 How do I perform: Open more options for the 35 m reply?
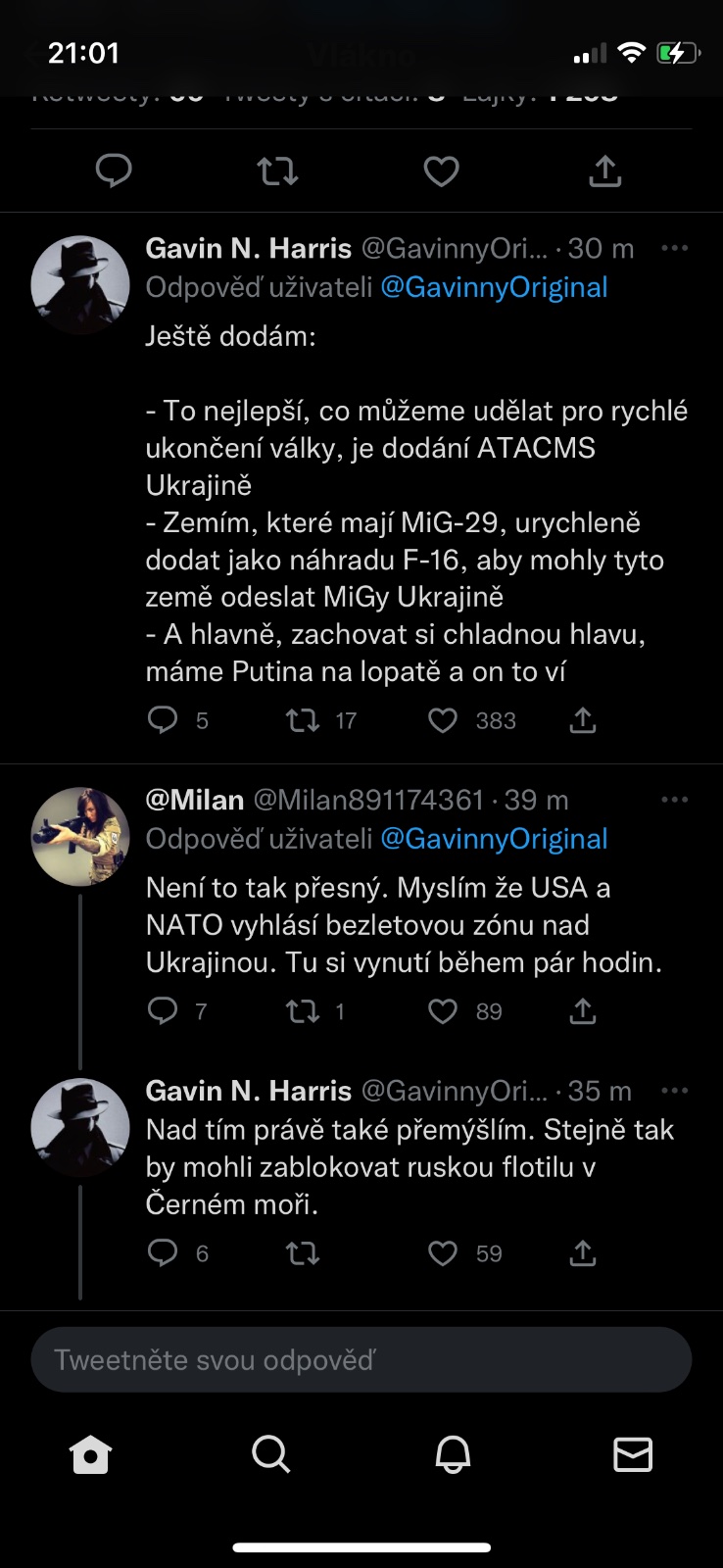click(x=675, y=1091)
